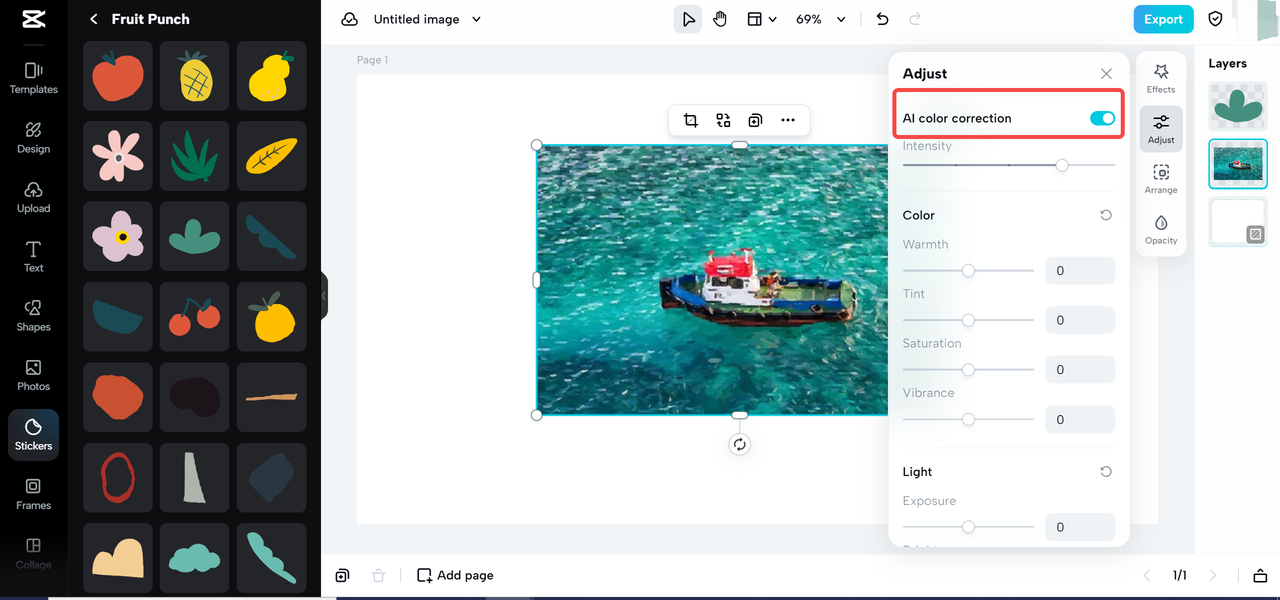
Task: Undo the last action
Action: click(882, 19)
